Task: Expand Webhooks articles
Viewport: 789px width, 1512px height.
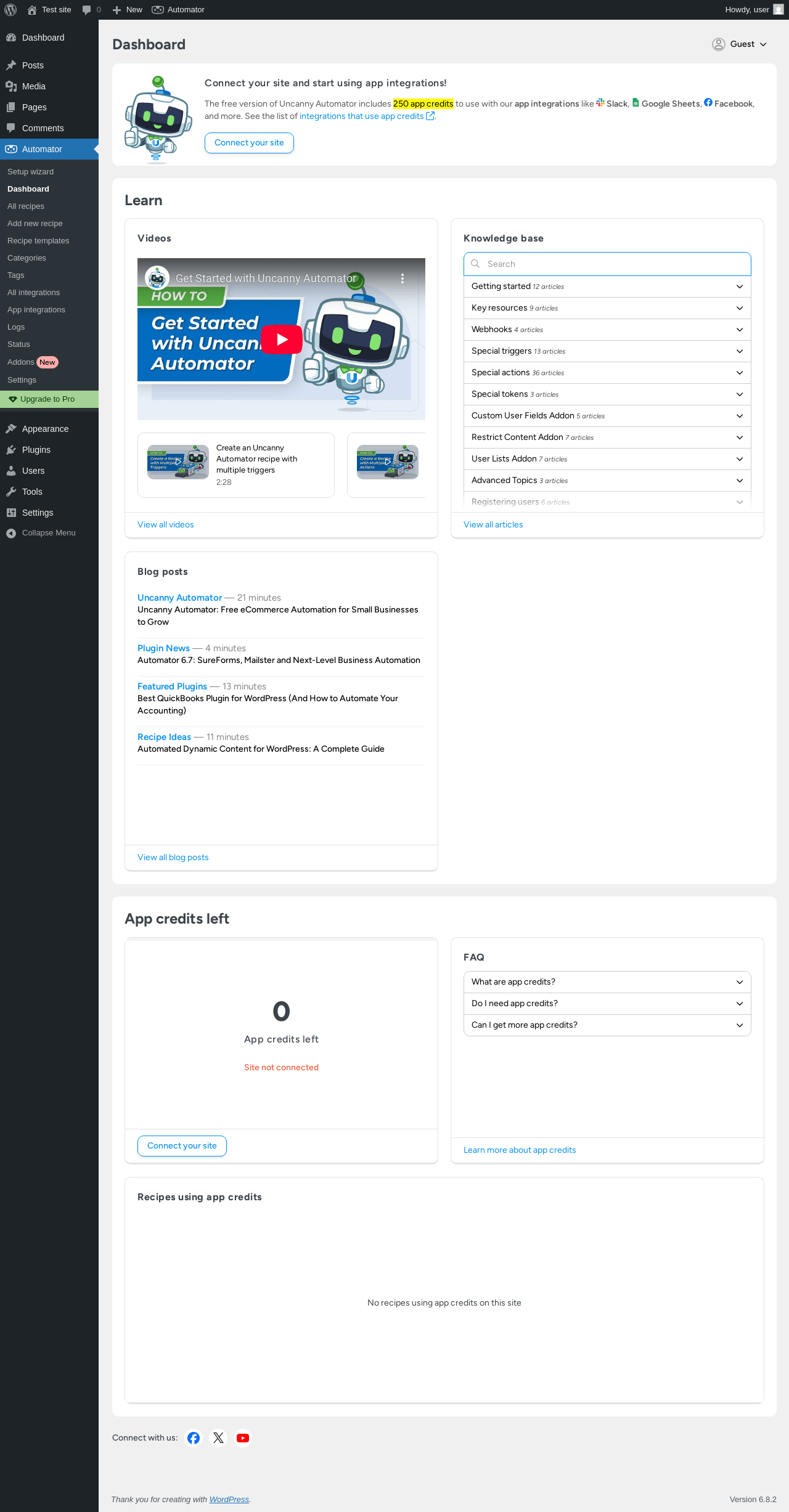Action: (x=607, y=330)
